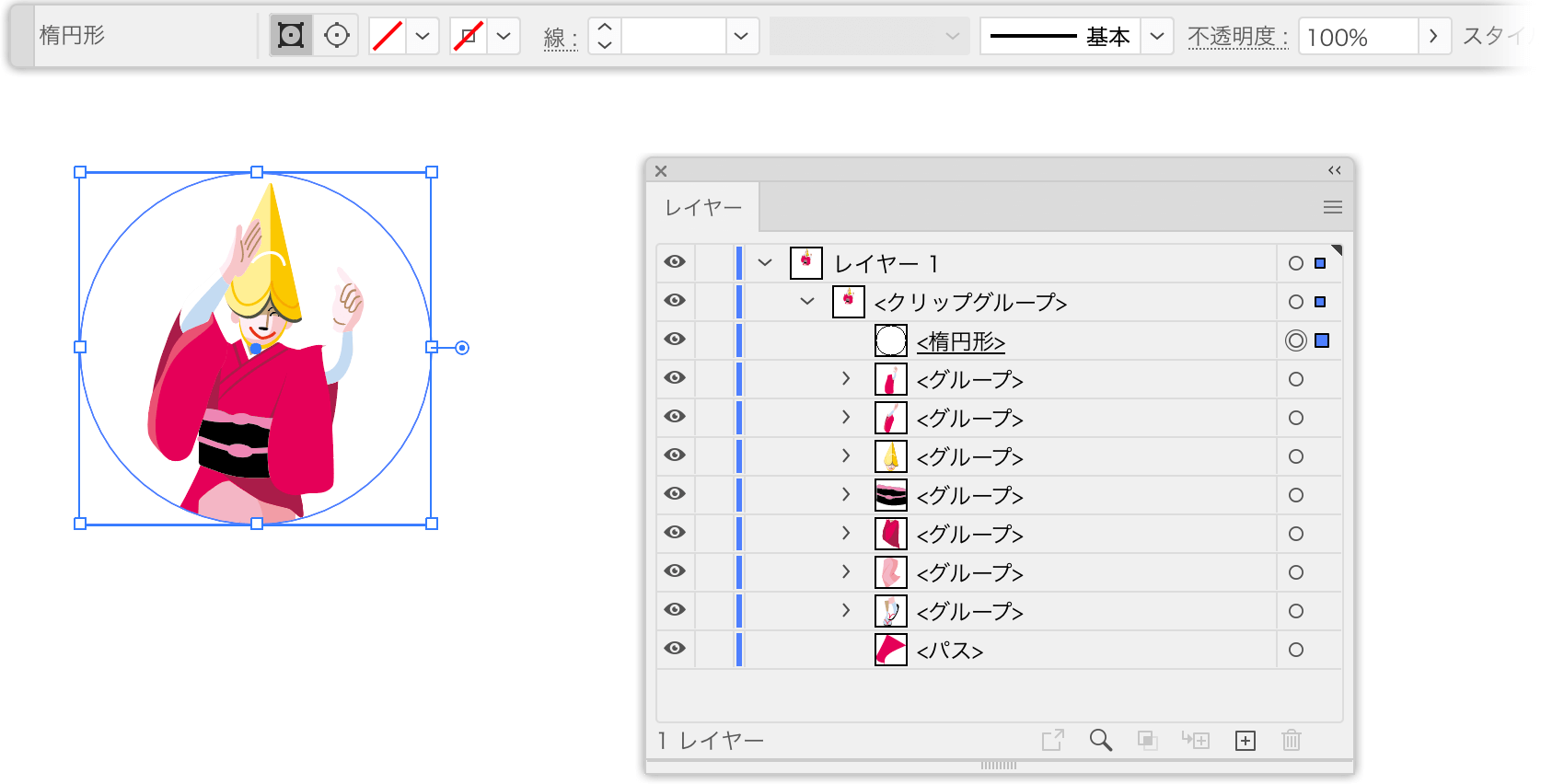The height and width of the screenshot is (784, 1541).
Task: Click the live shape widget handle right of ellipse
Action: tap(462, 347)
